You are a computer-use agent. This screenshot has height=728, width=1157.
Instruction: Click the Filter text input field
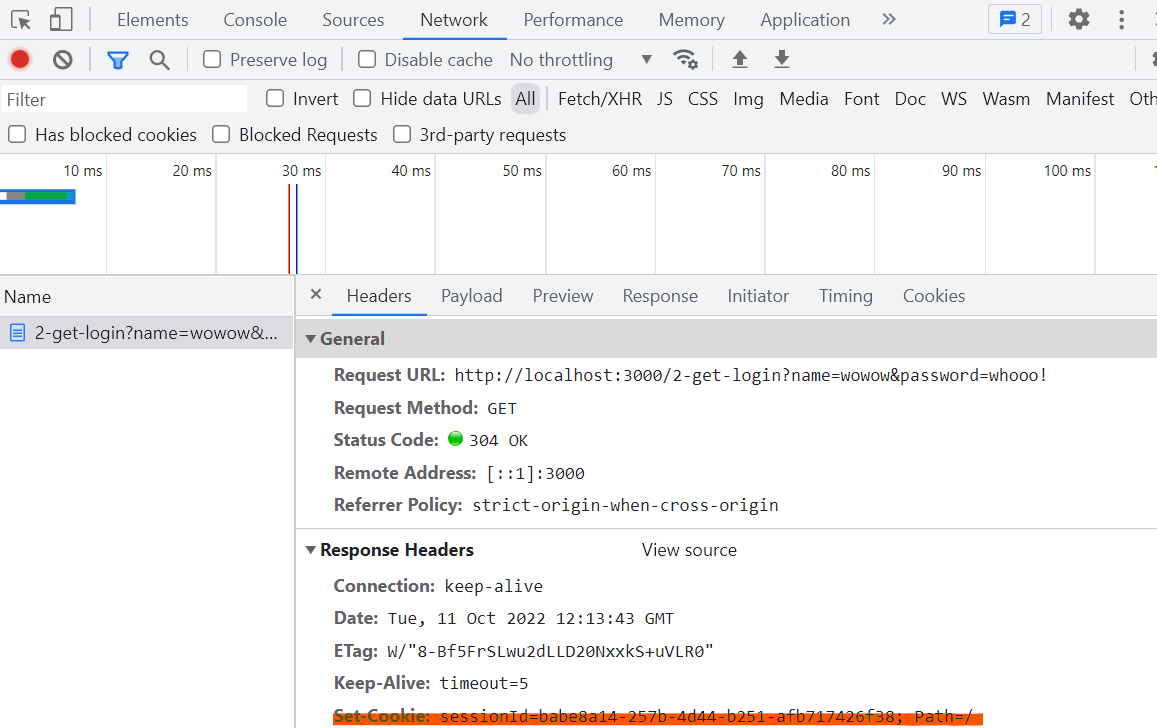coord(125,99)
